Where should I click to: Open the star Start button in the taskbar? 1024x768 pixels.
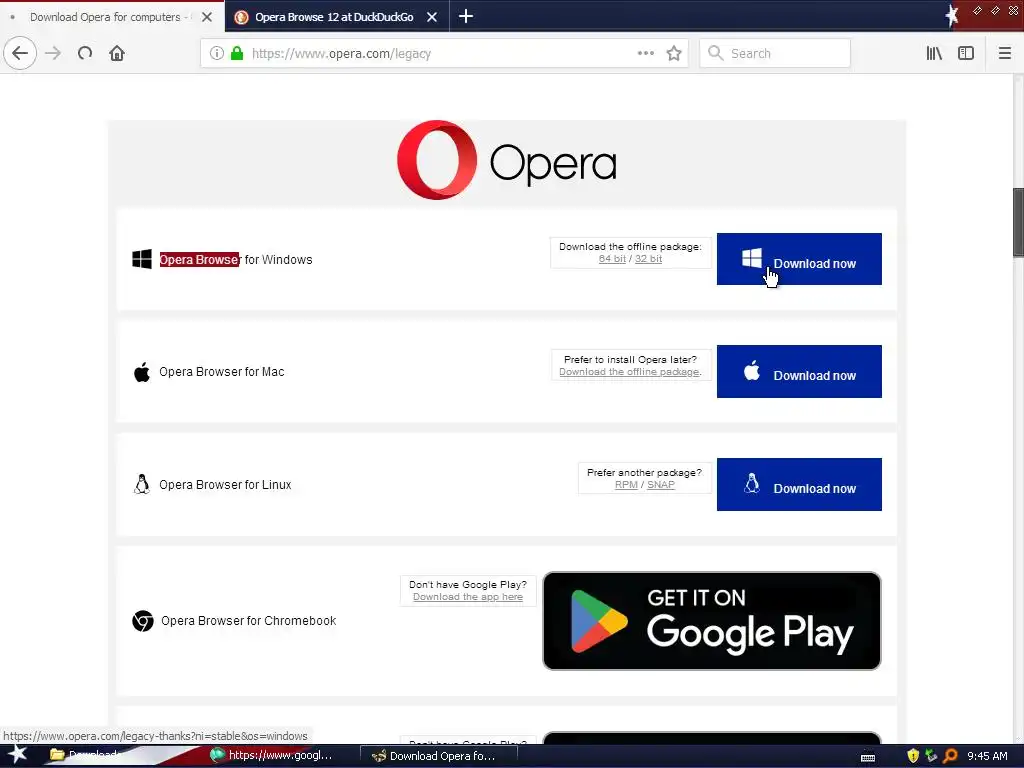[x=18, y=755]
